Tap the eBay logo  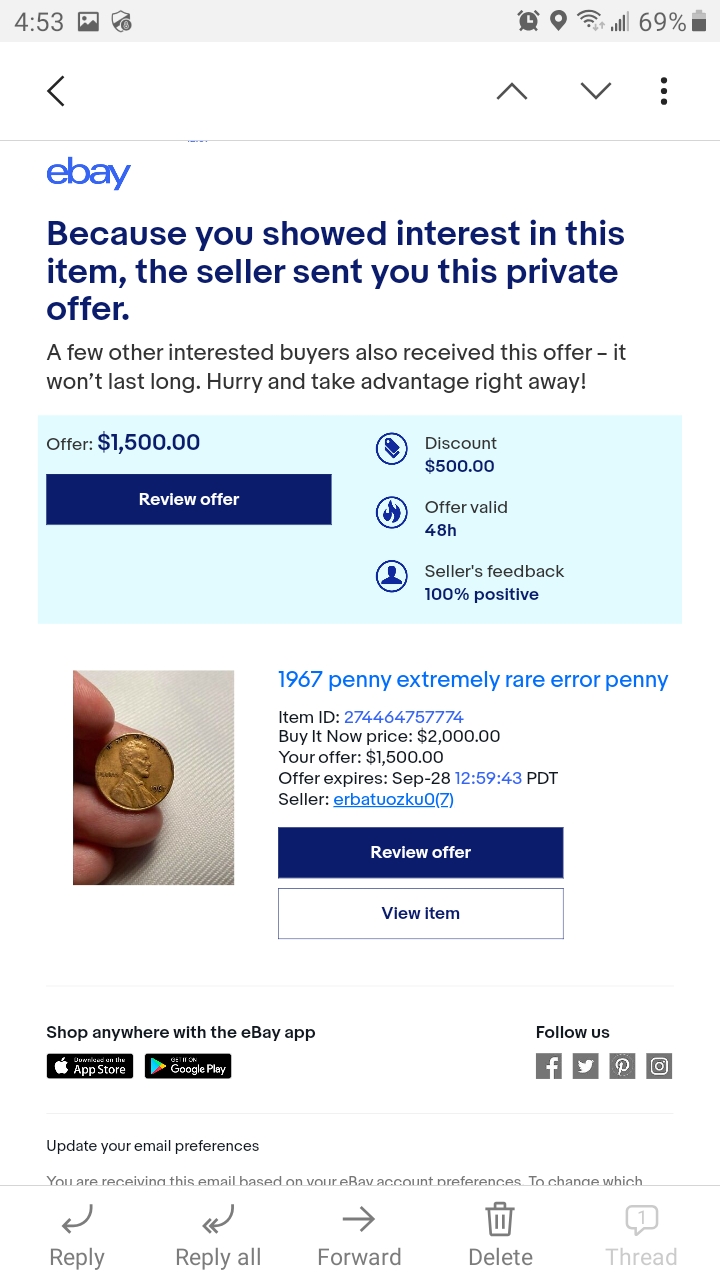(x=88, y=173)
